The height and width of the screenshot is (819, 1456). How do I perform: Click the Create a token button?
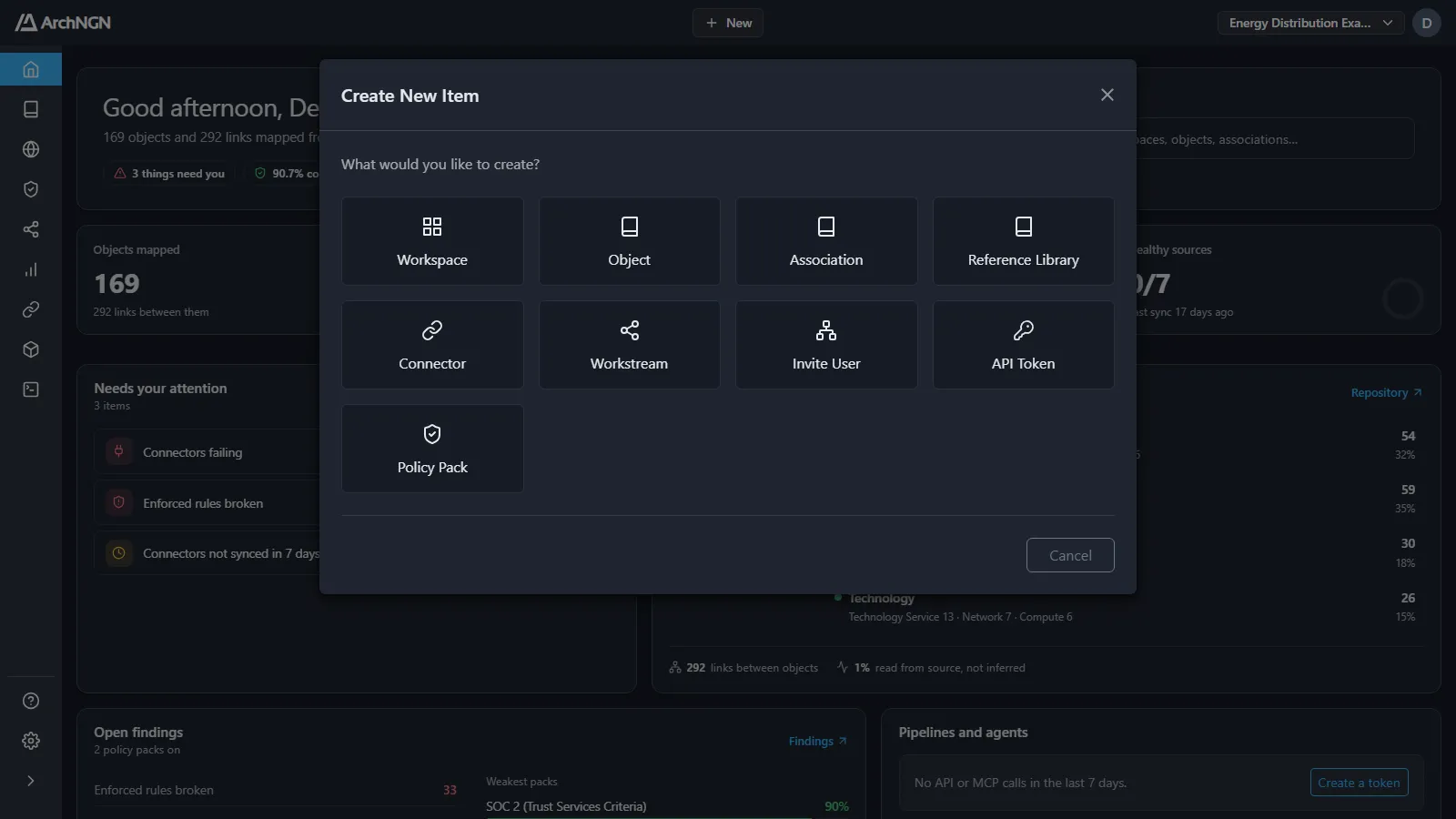point(1360,783)
